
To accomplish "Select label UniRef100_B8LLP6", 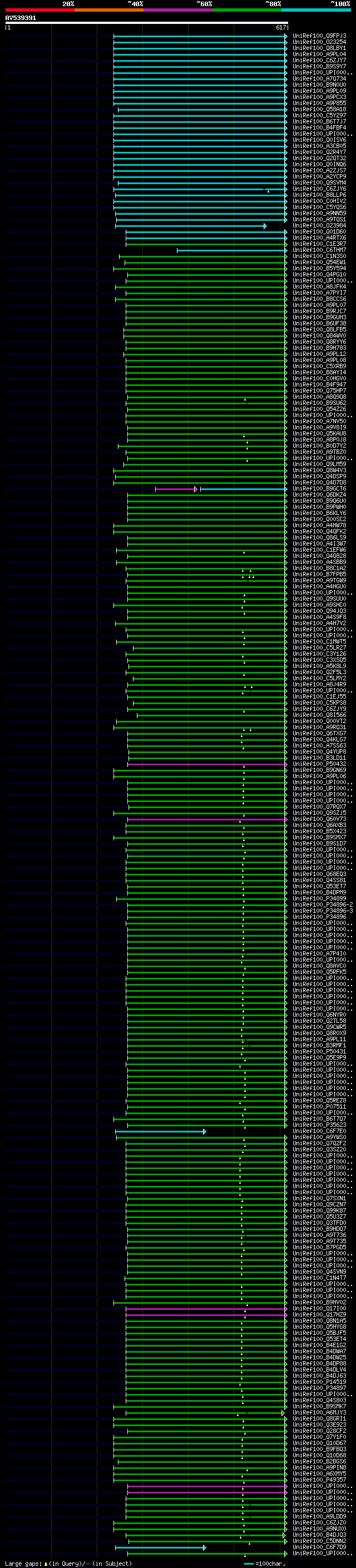I will [319, 195].
